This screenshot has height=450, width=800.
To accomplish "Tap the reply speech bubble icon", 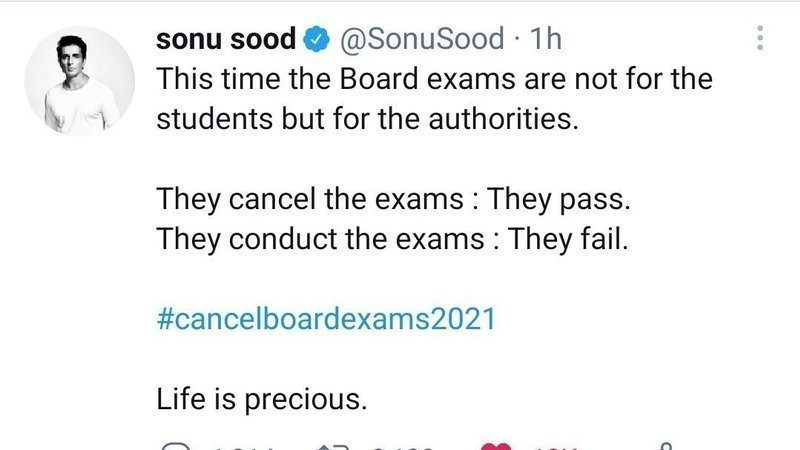I will point(176,445).
